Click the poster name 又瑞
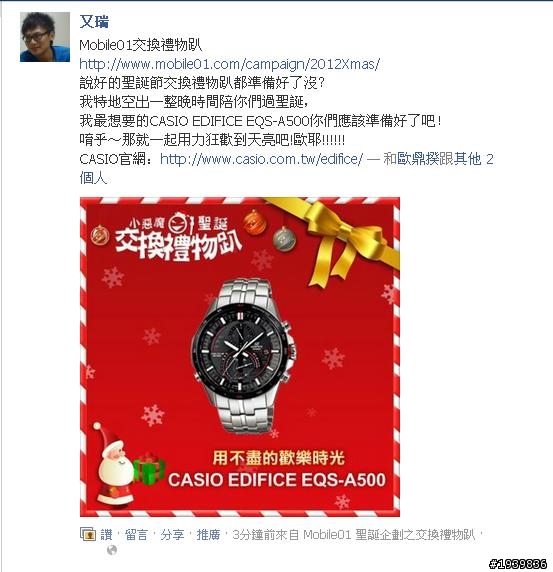This screenshot has width=553, height=572. 94,22
